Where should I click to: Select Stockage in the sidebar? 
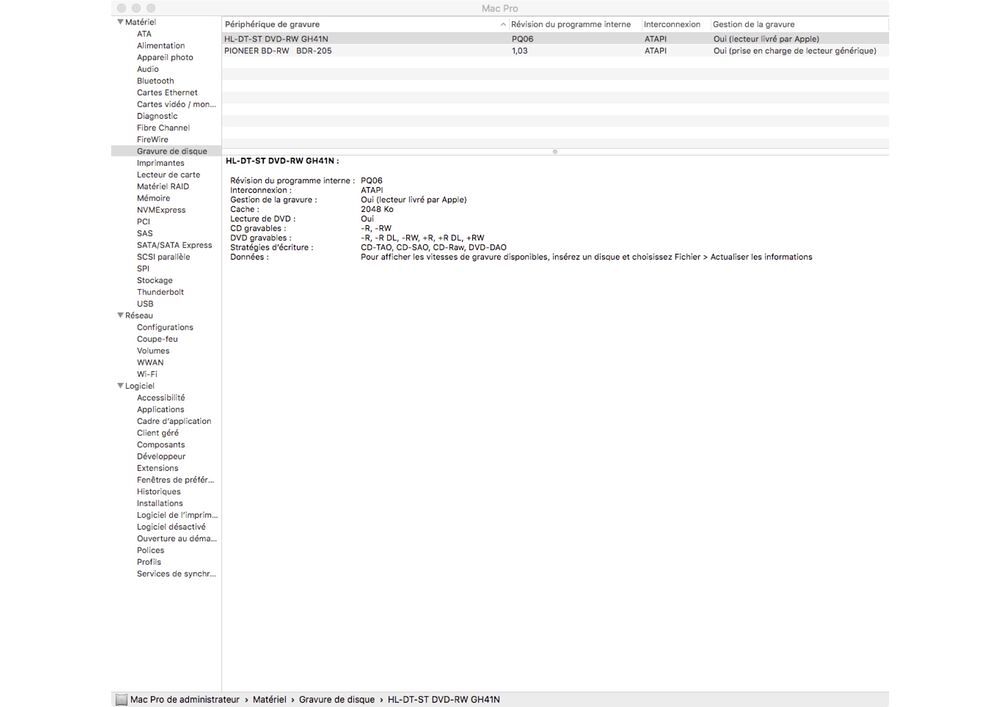coord(154,281)
